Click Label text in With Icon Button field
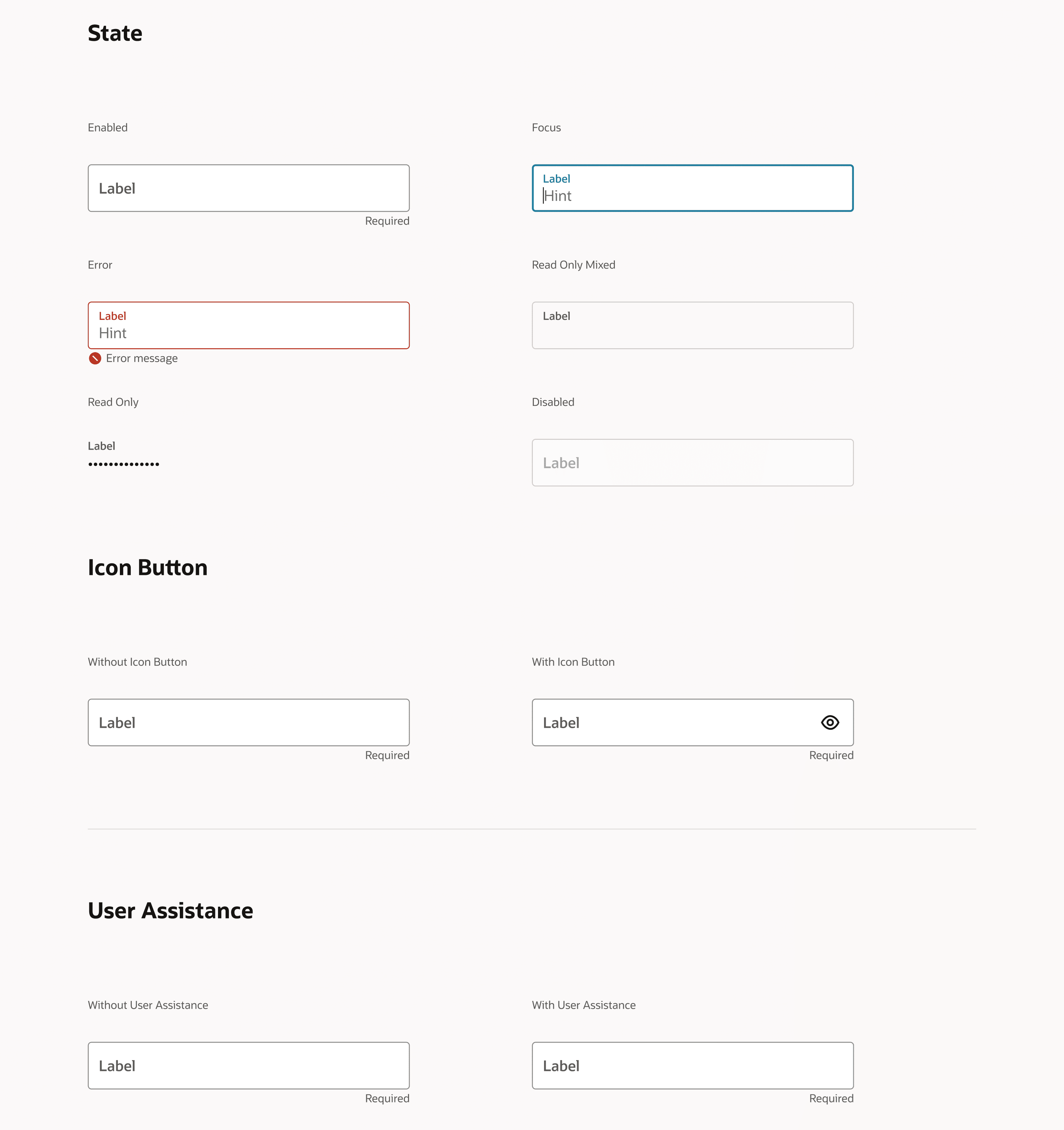 pos(561,723)
